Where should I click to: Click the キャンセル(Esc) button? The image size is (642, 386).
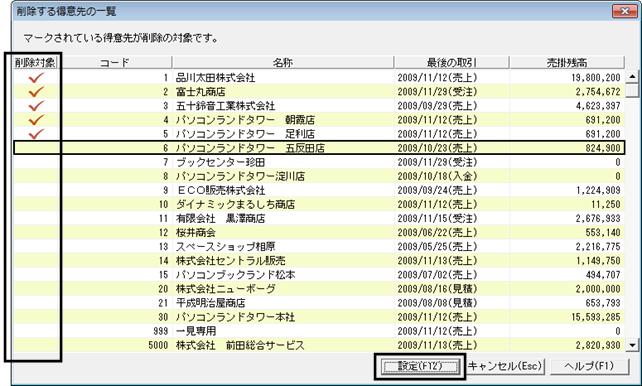505,366
